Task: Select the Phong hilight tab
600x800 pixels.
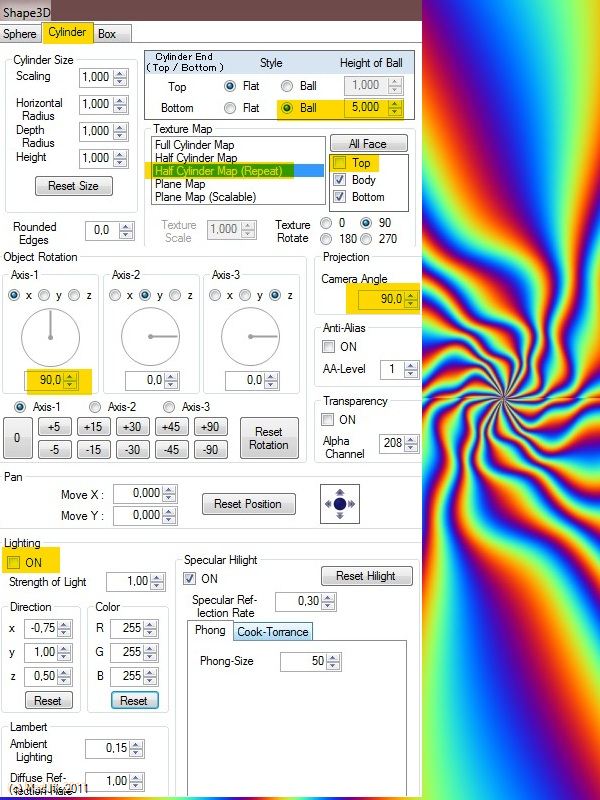Action: 210,630
